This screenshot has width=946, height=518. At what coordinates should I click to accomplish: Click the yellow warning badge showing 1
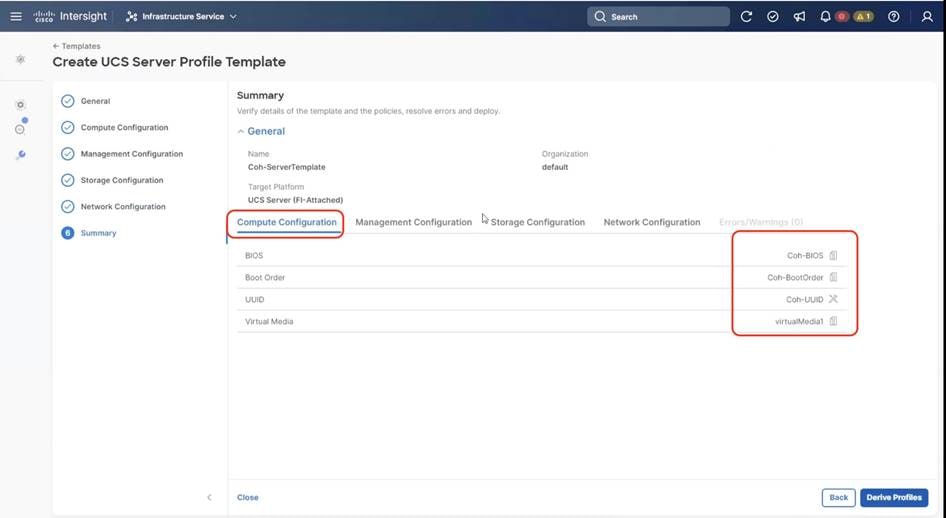click(x=863, y=16)
